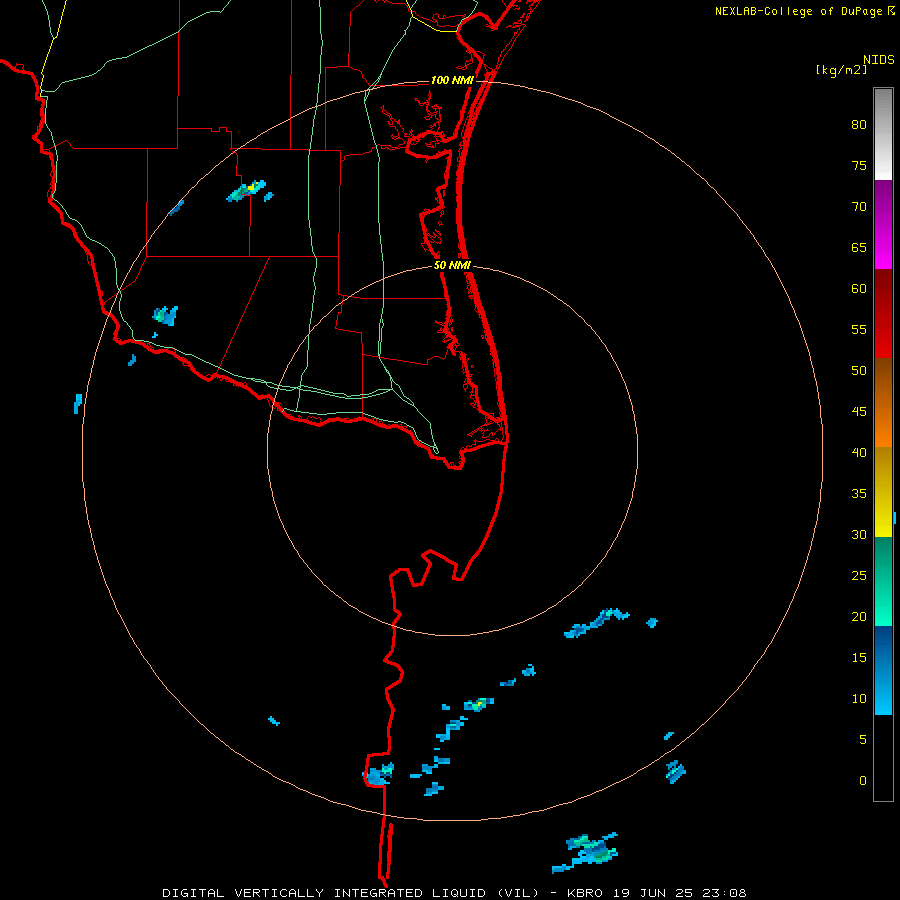Click the 50 NMI range ring label
The width and height of the screenshot is (900, 900).
[452, 265]
